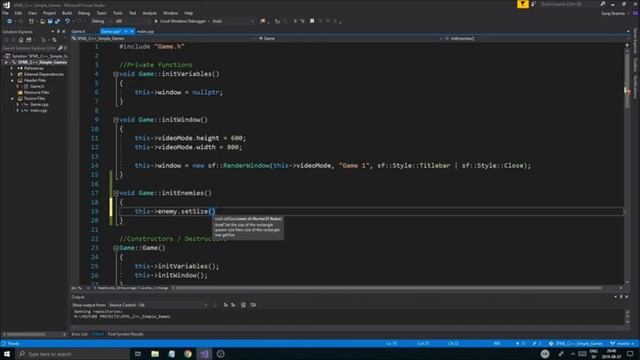Toggle auto-hide pin on Solution Explorer
This screenshot has width=640, height=360.
pyautogui.click(x=58, y=31)
